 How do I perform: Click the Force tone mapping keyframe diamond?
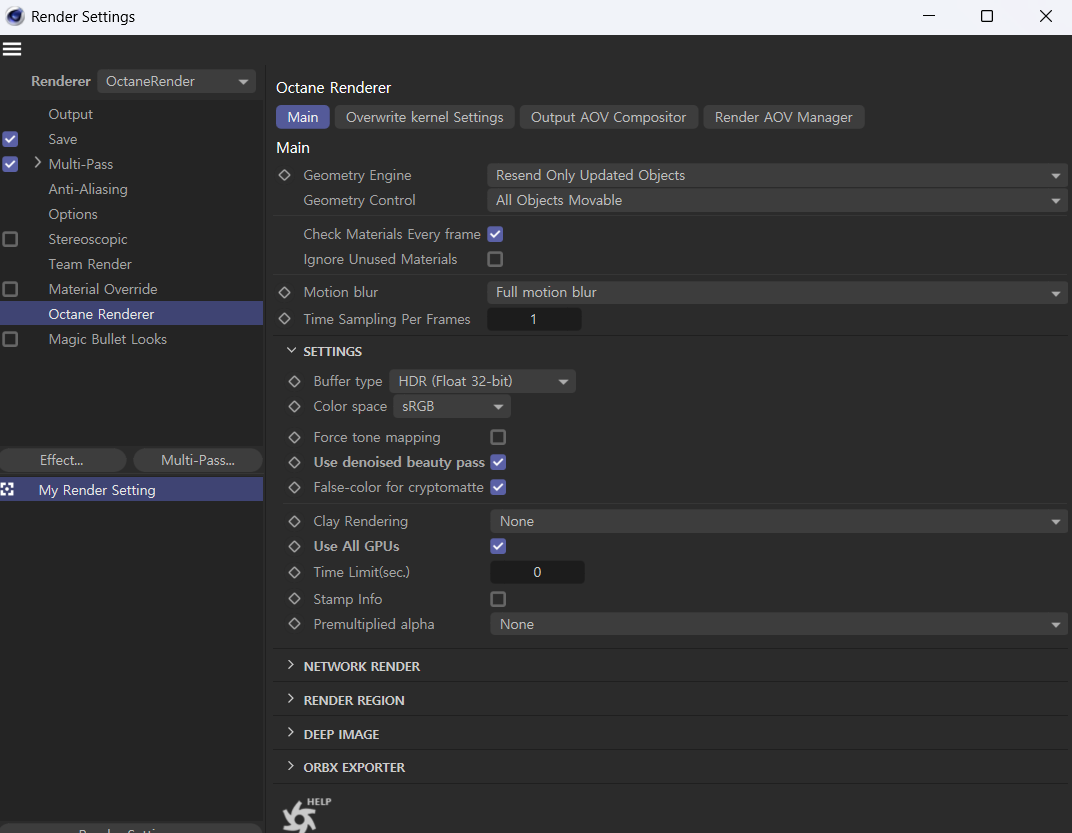(x=295, y=437)
